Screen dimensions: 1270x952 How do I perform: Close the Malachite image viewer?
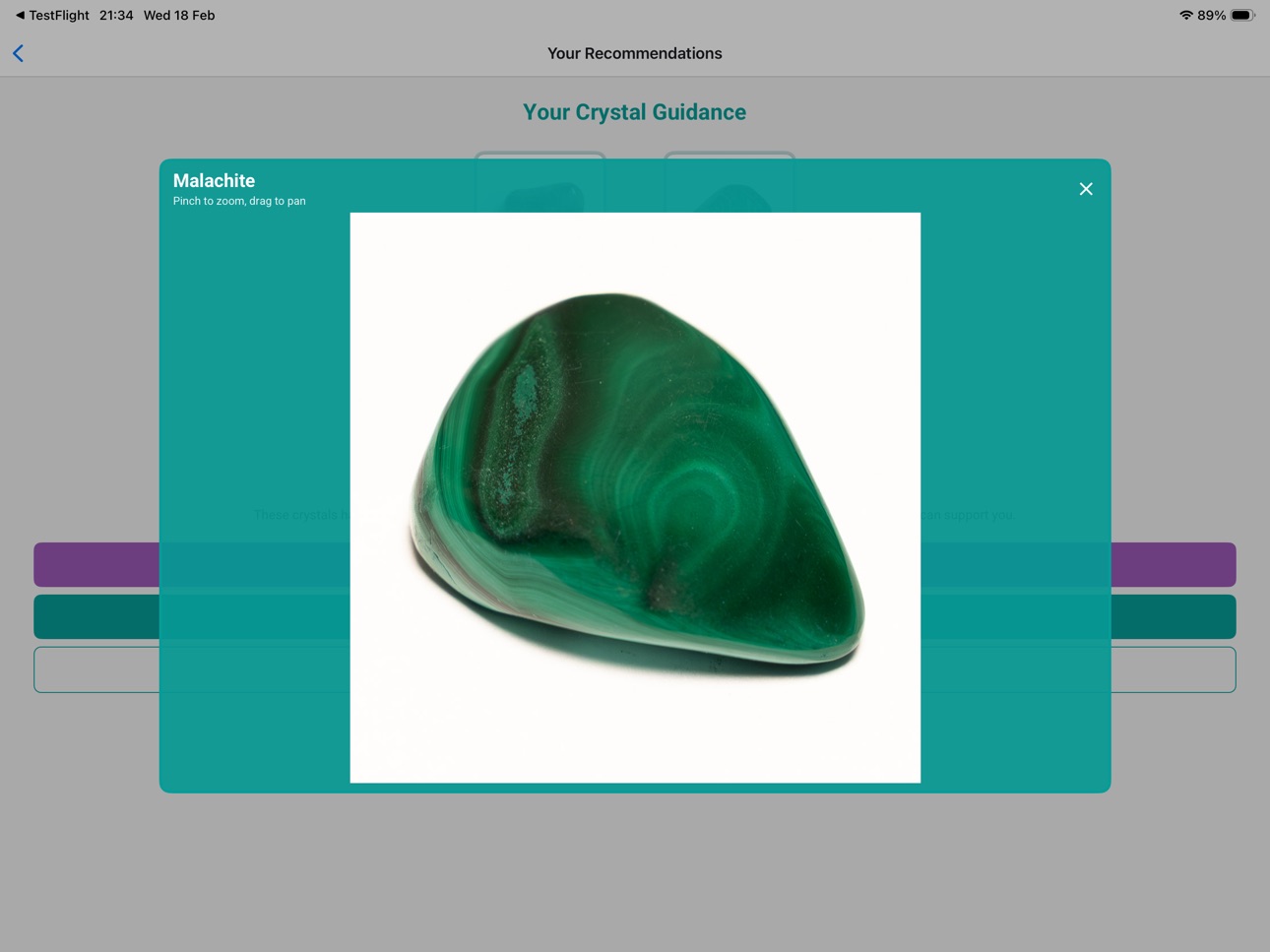pos(1085,189)
